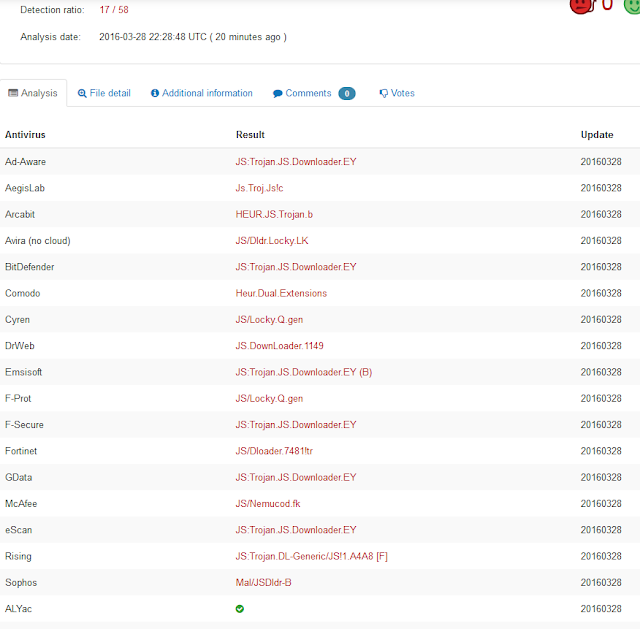Click the magnifier icon next to File detail
This screenshot has height=629, width=640.
[x=82, y=93]
